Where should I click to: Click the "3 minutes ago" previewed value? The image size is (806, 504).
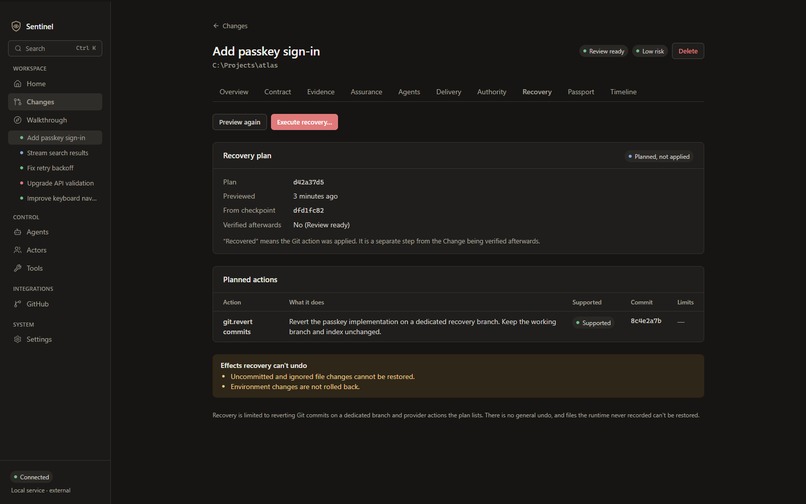click(315, 196)
